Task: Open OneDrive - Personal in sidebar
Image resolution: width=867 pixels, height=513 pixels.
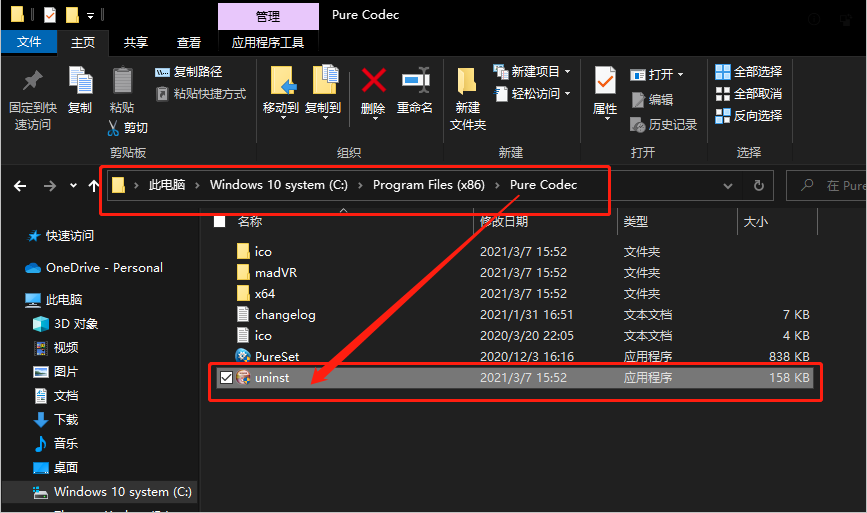Action: [x=94, y=268]
